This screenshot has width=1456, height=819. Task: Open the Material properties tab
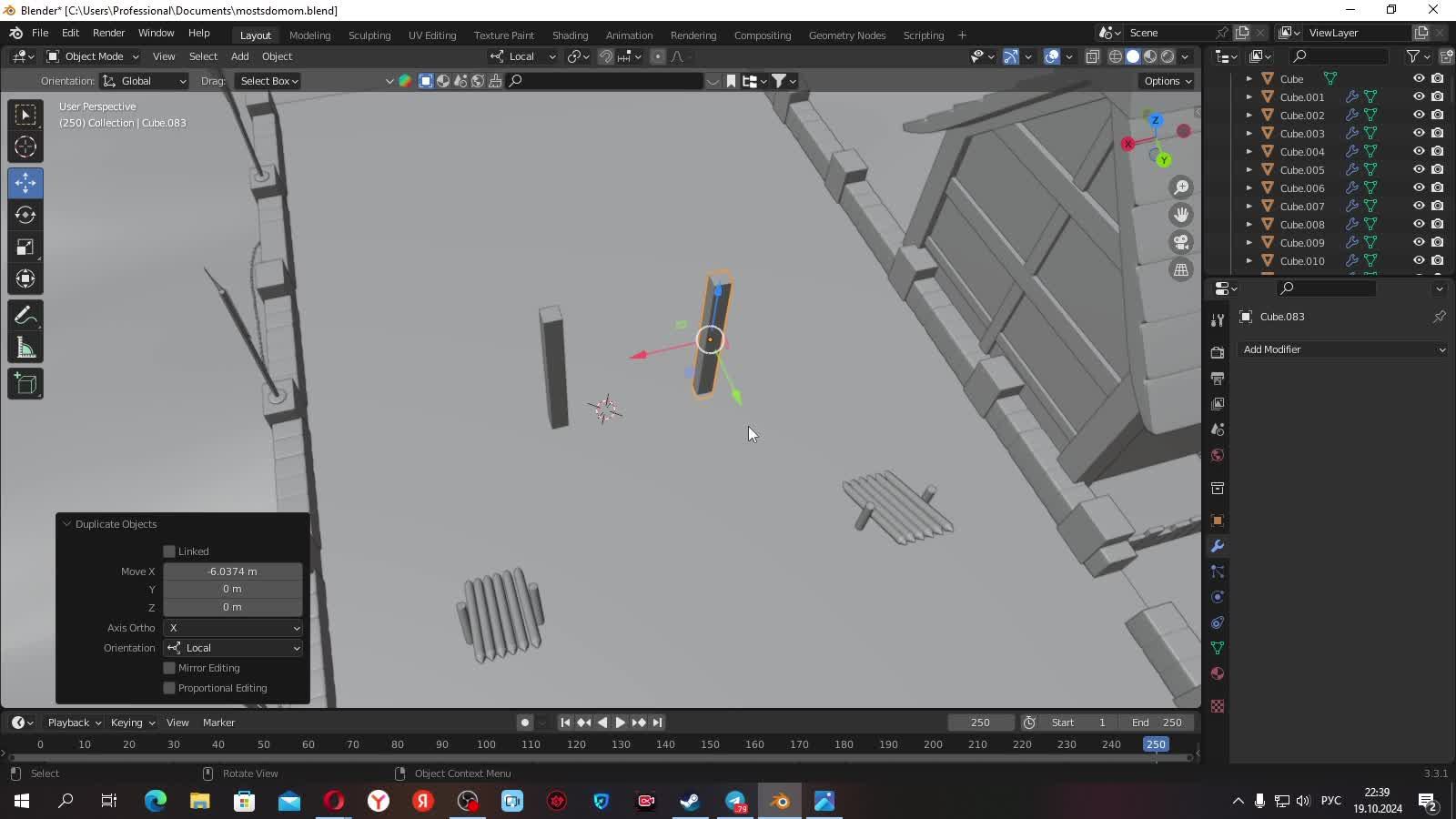click(x=1218, y=673)
